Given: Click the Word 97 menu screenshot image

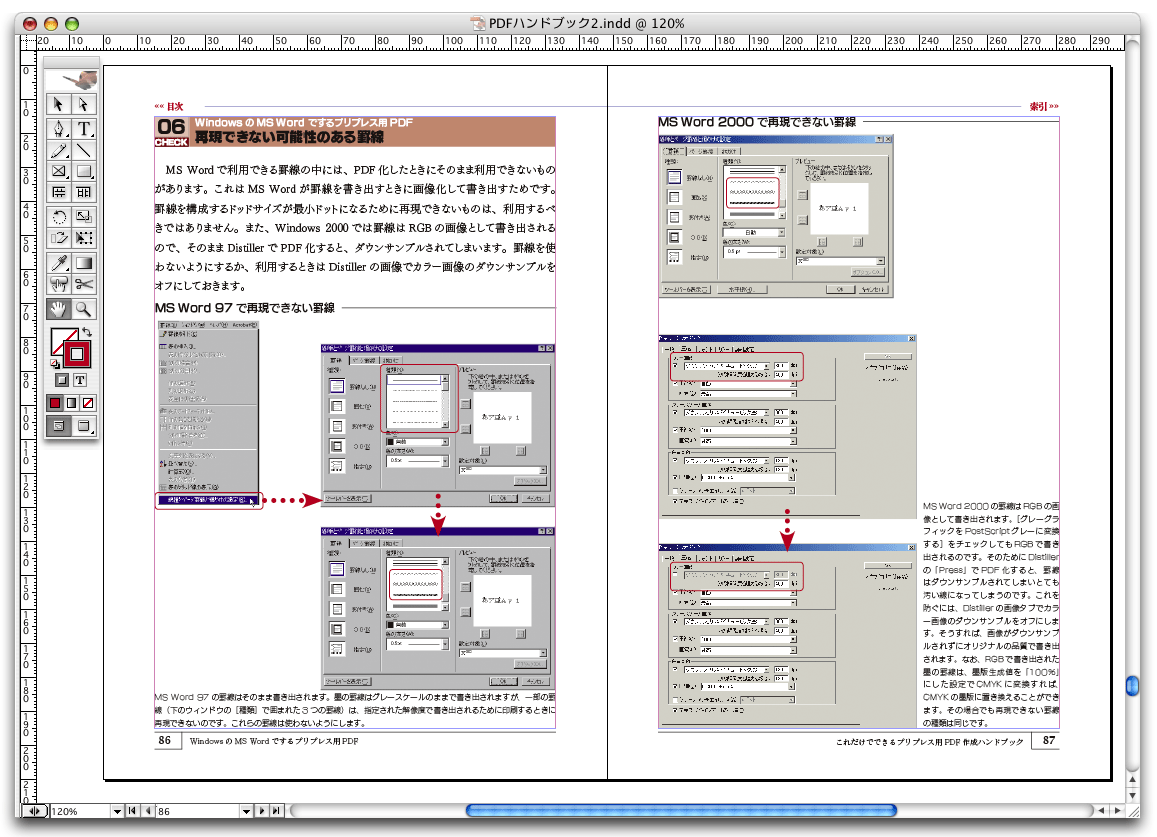Looking at the screenshot, I should (209, 415).
